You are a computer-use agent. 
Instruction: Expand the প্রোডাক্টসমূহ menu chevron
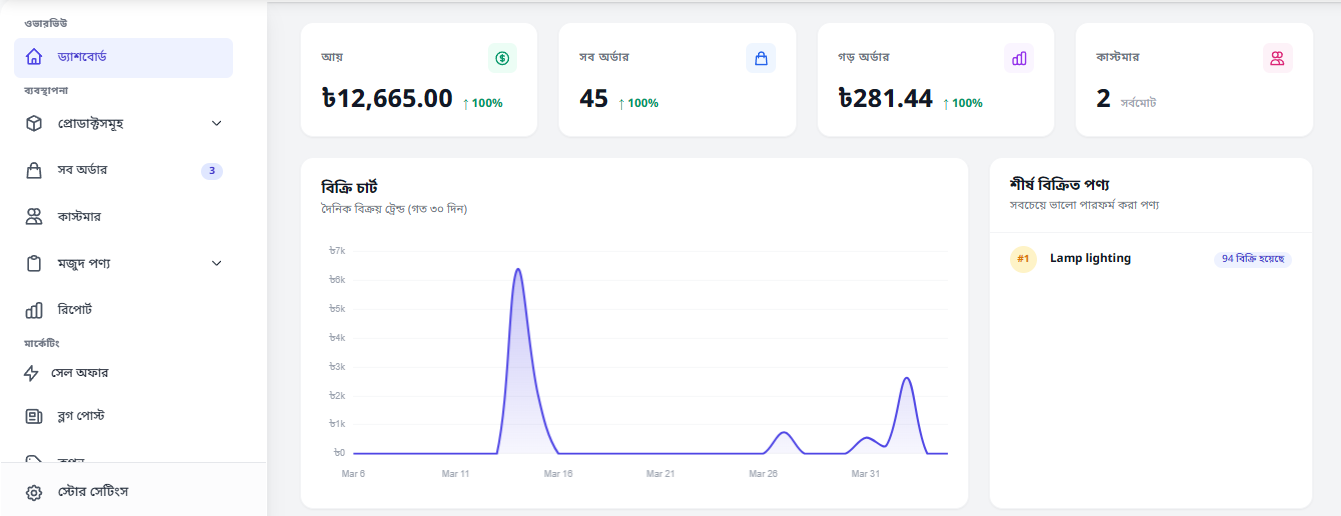click(217, 123)
